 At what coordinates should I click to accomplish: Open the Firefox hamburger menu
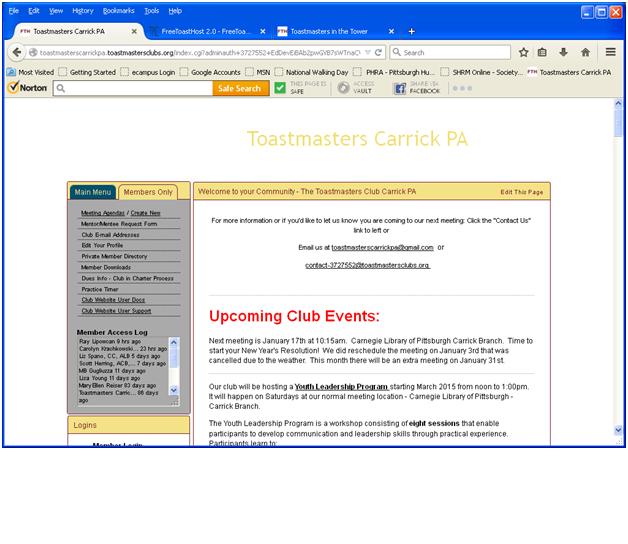tap(610, 52)
